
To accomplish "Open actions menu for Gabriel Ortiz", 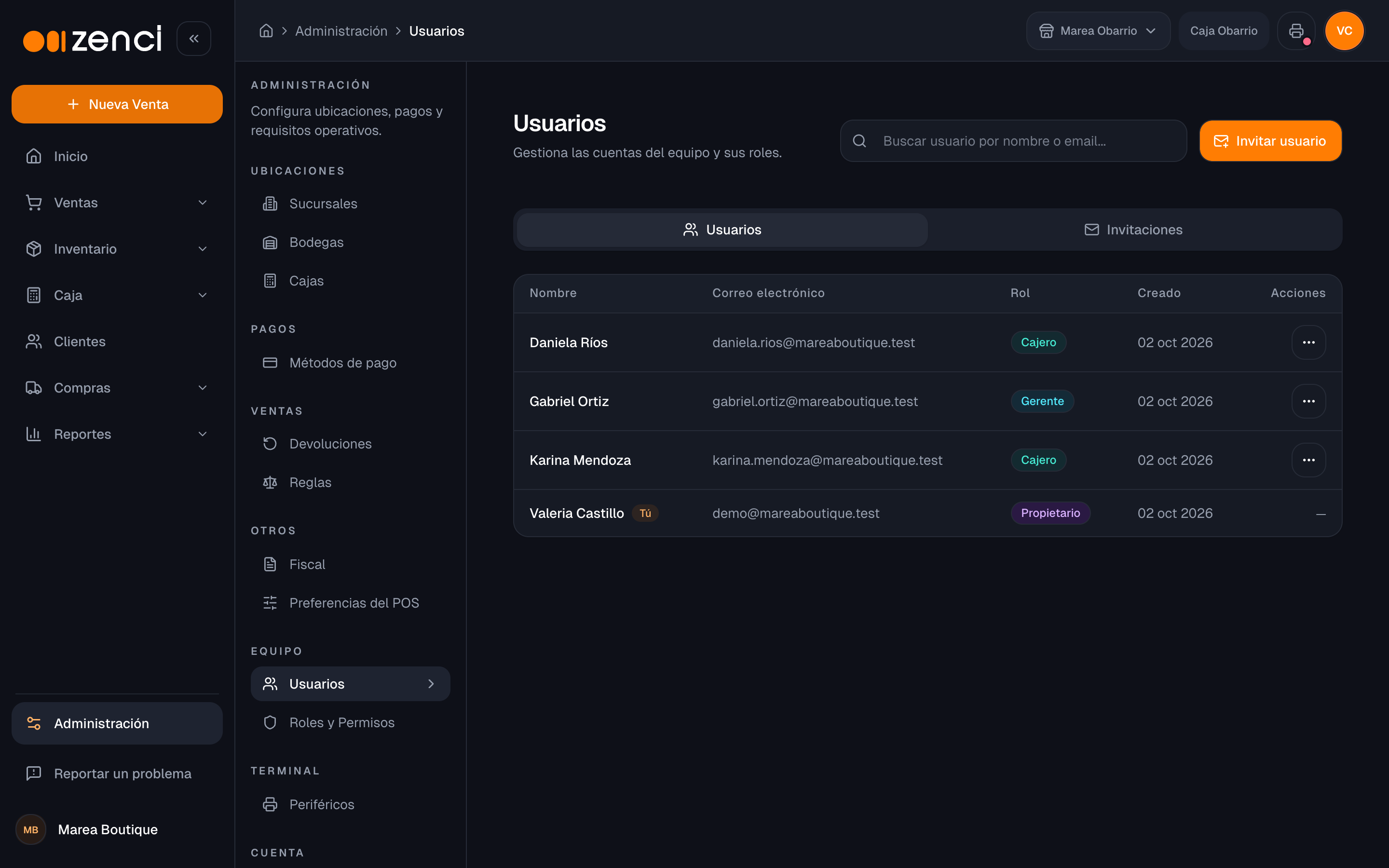I will [1308, 401].
